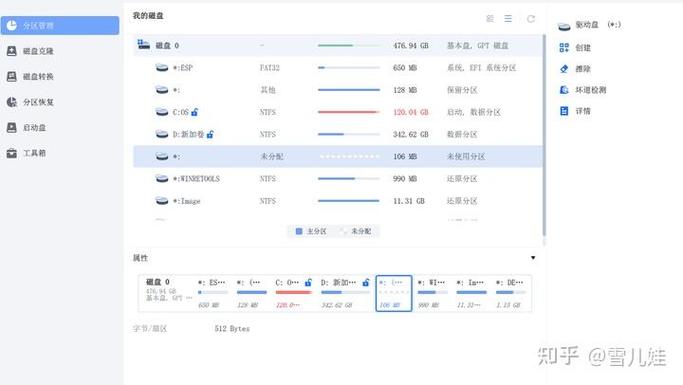
Task: Click the 磁盘 0 label in disk map
Action: pos(158,282)
